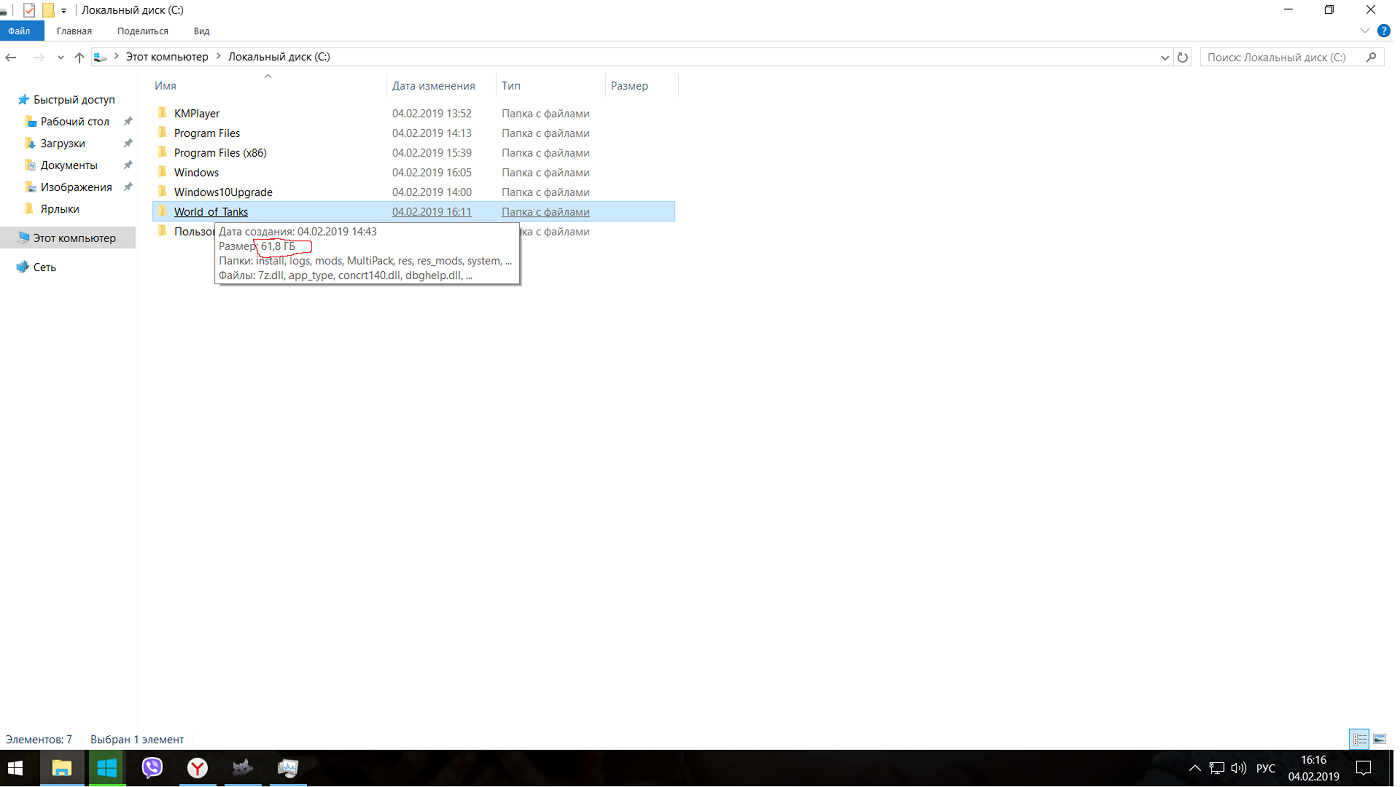Click the volume speaker icon in tray
This screenshot has width=1400, height=787.
pyautogui.click(x=1239, y=768)
